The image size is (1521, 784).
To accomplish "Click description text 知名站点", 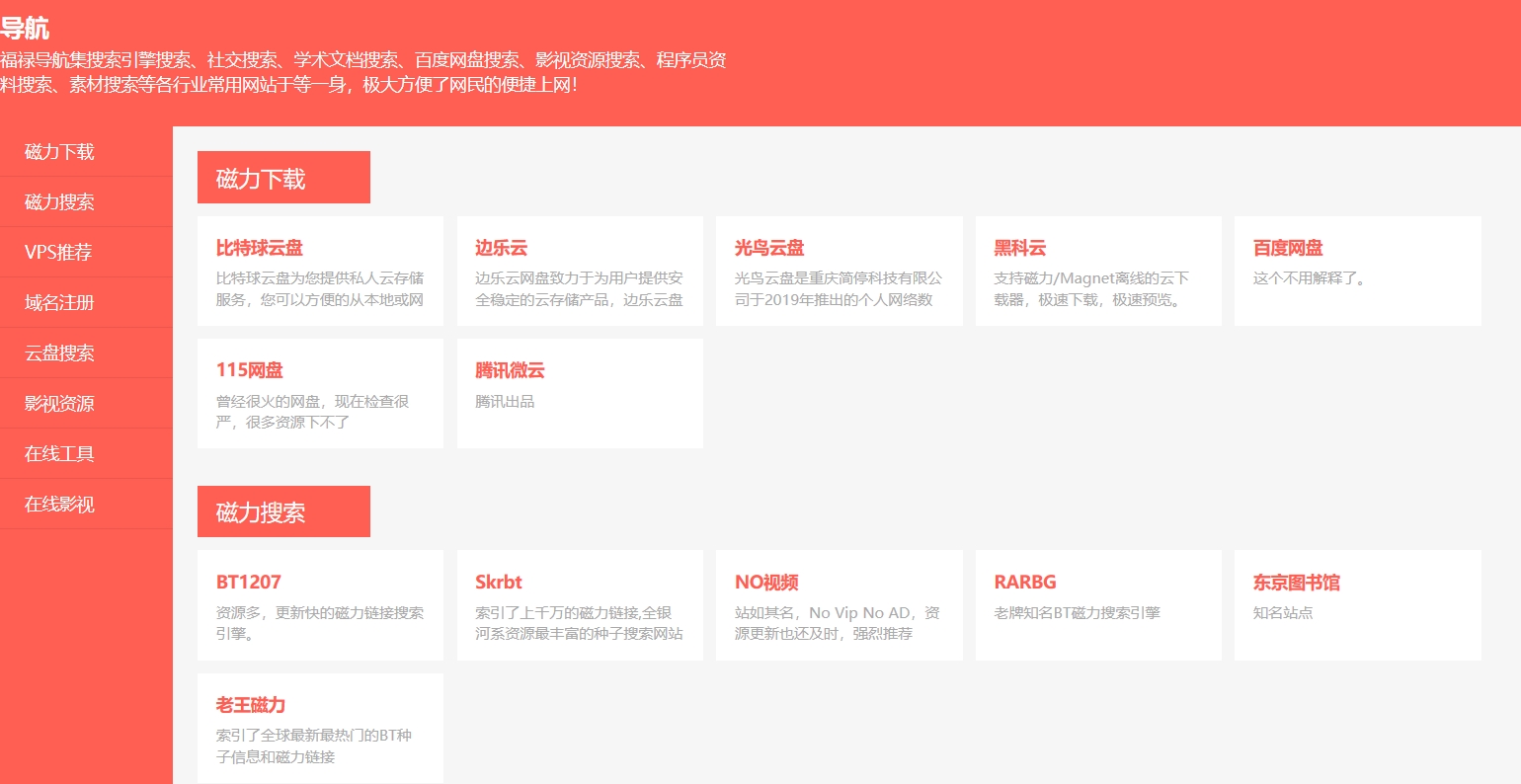I will [1283, 612].
